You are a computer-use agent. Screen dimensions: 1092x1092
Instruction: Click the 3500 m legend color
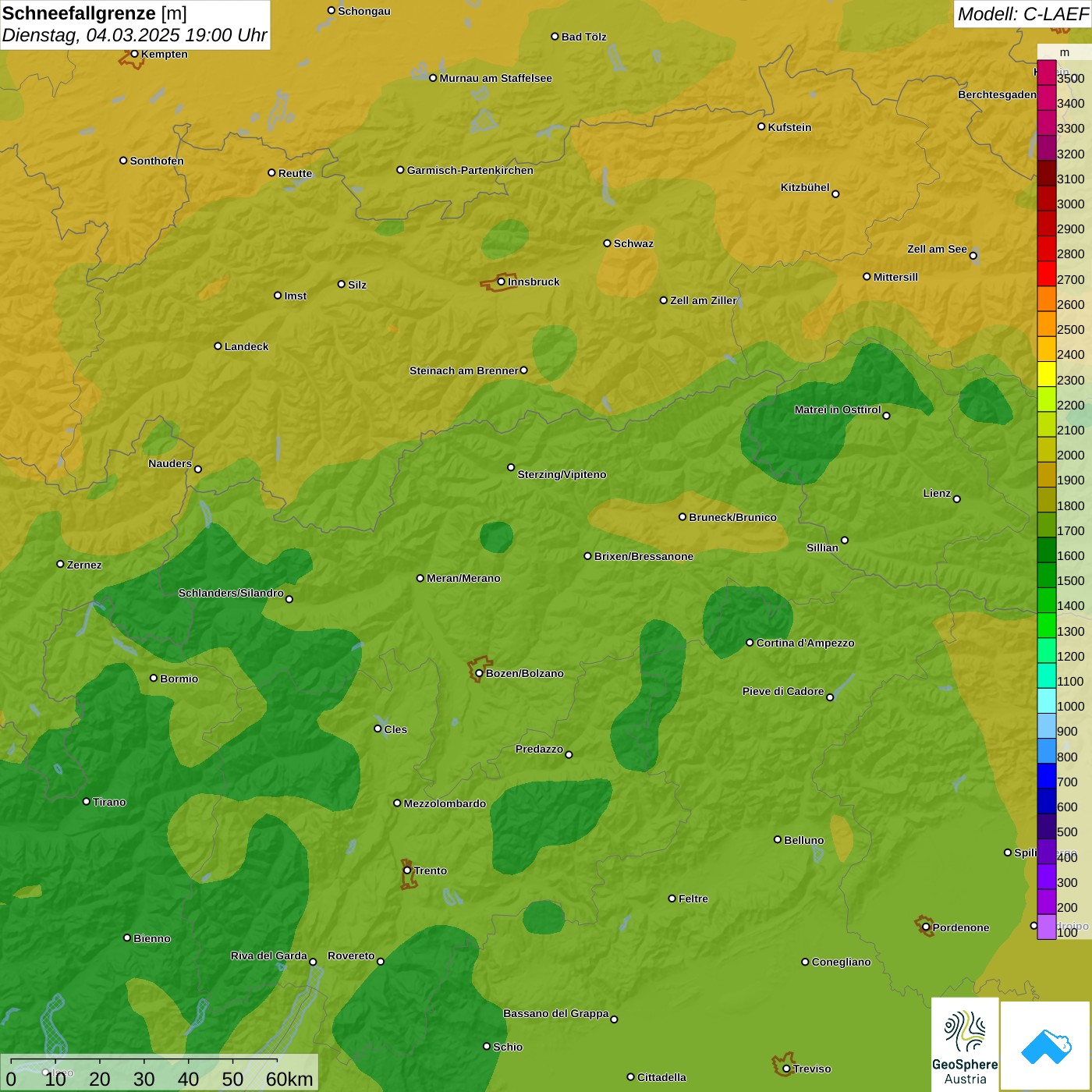[x=1047, y=73]
